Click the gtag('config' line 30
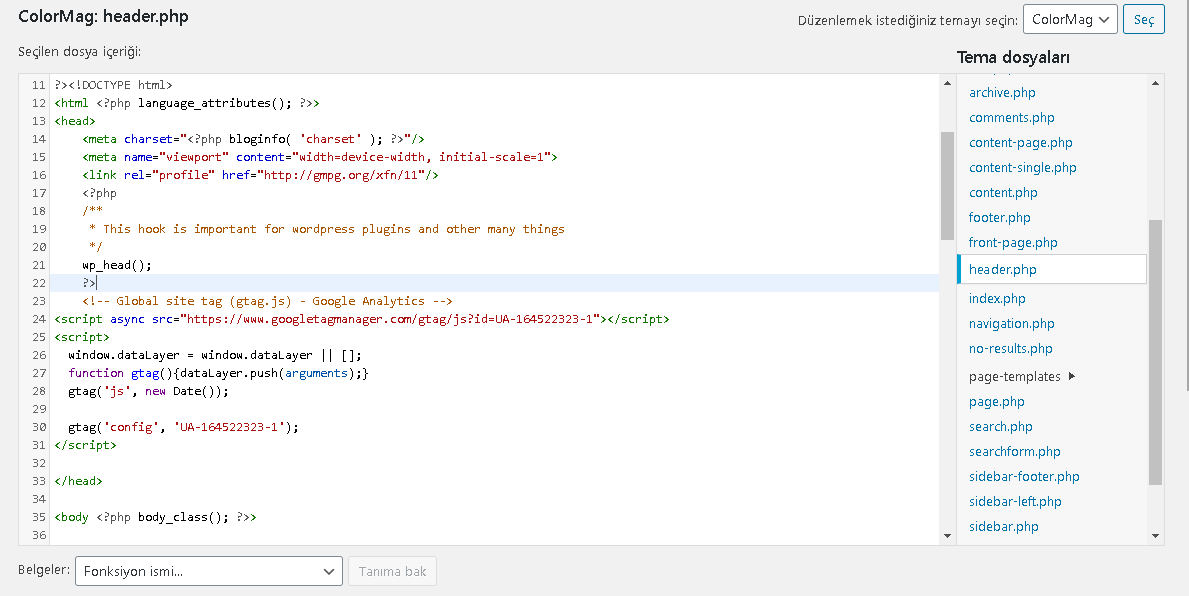The image size is (1189, 596). tap(184, 427)
